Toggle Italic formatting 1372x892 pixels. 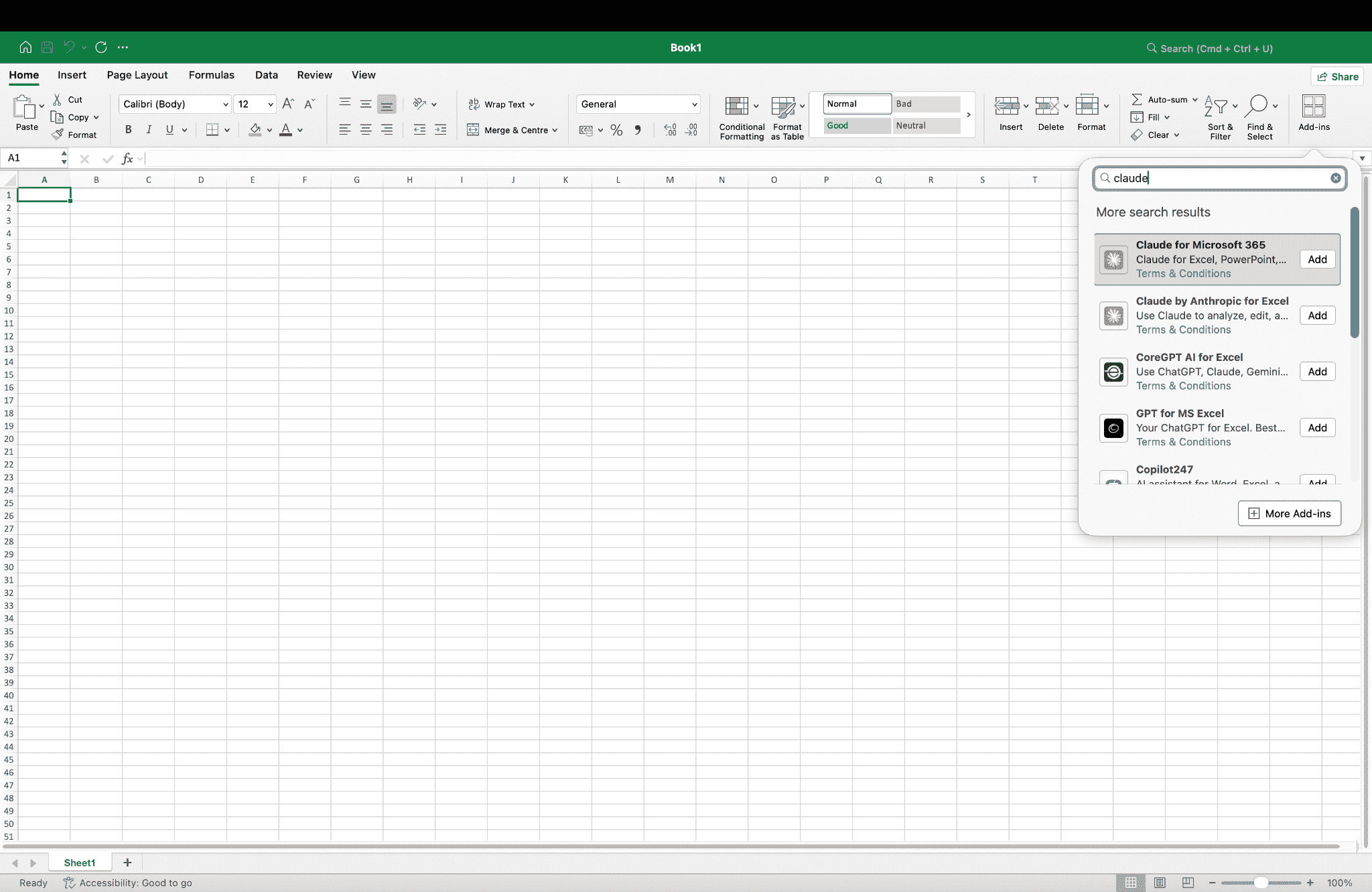pos(149,130)
